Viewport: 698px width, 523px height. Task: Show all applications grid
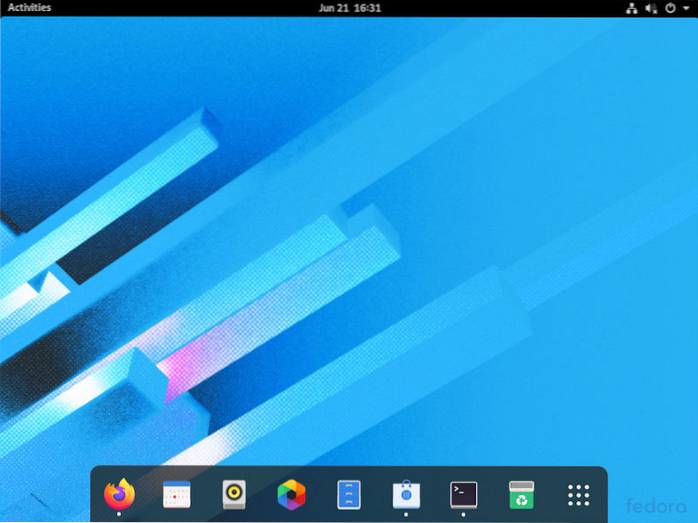[x=578, y=494]
